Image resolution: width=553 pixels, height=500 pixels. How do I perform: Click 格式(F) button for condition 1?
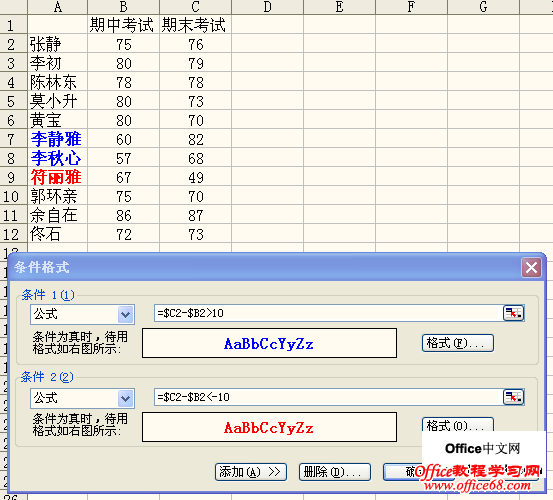[458, 343]
